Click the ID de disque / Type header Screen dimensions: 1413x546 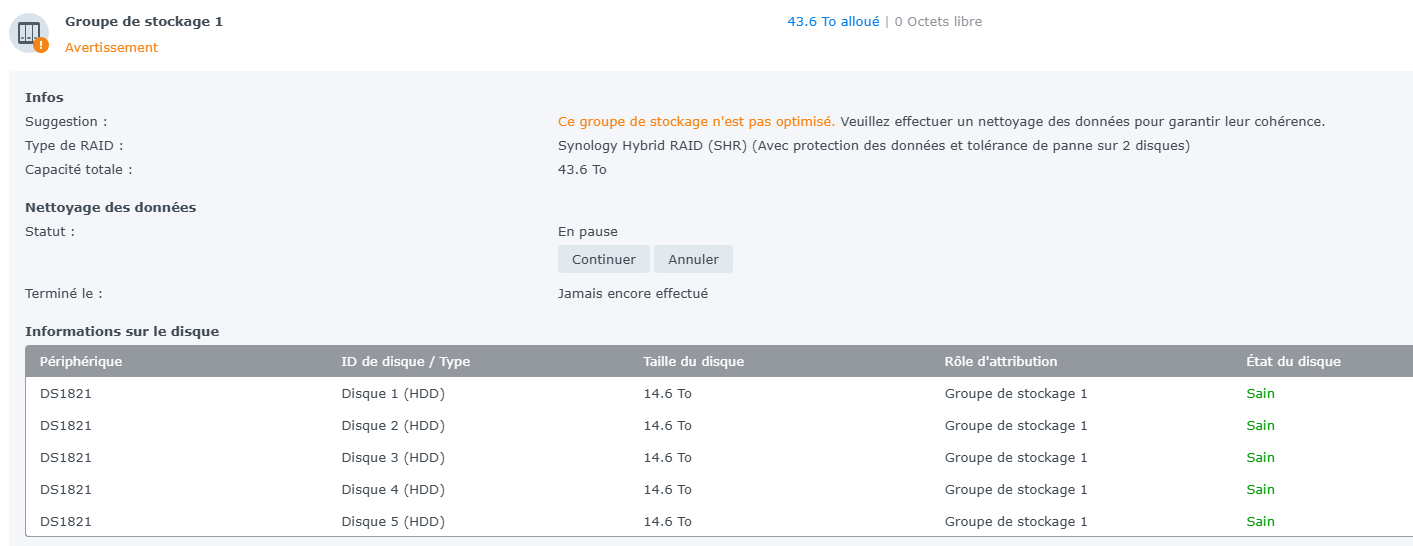coord(405,361)
